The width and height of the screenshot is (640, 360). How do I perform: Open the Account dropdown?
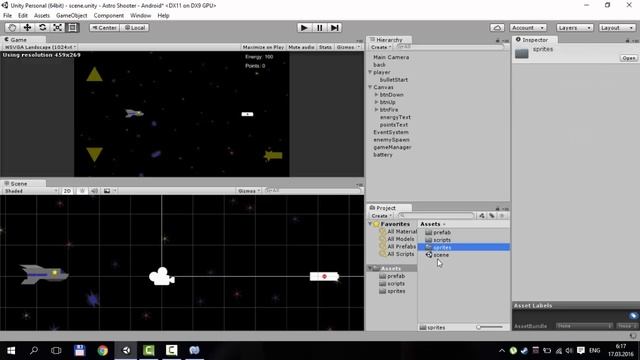point(528,28)
